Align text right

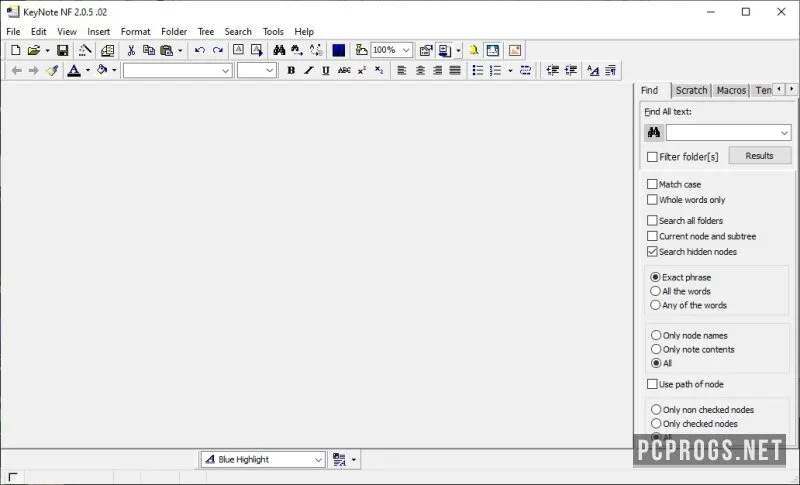pyautogui.click(x=437, y=70)
